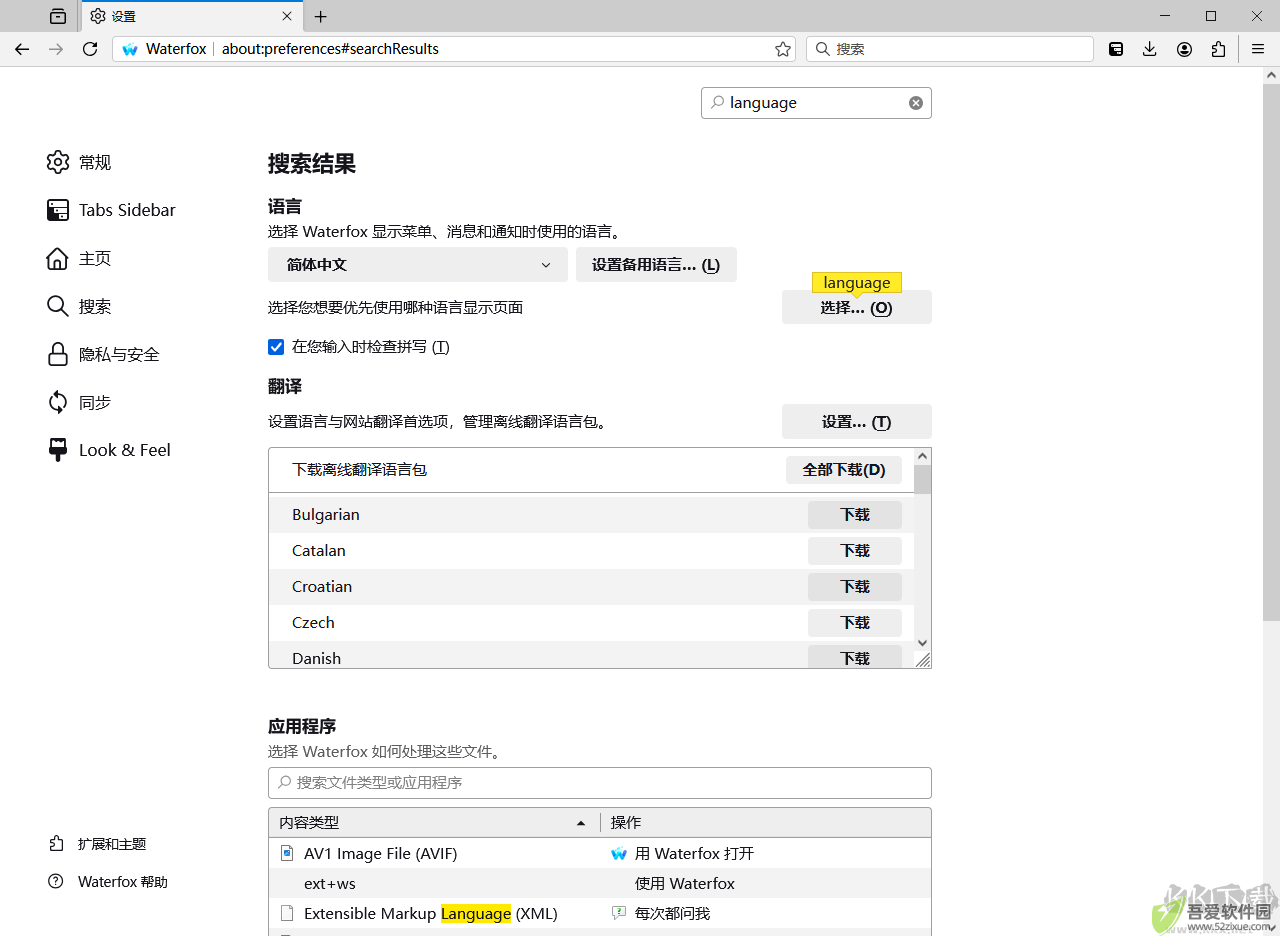Download the Catalan language pack
Image resolution: width=1280 pixels, height=936 pixels.
(x=855, y=551)
